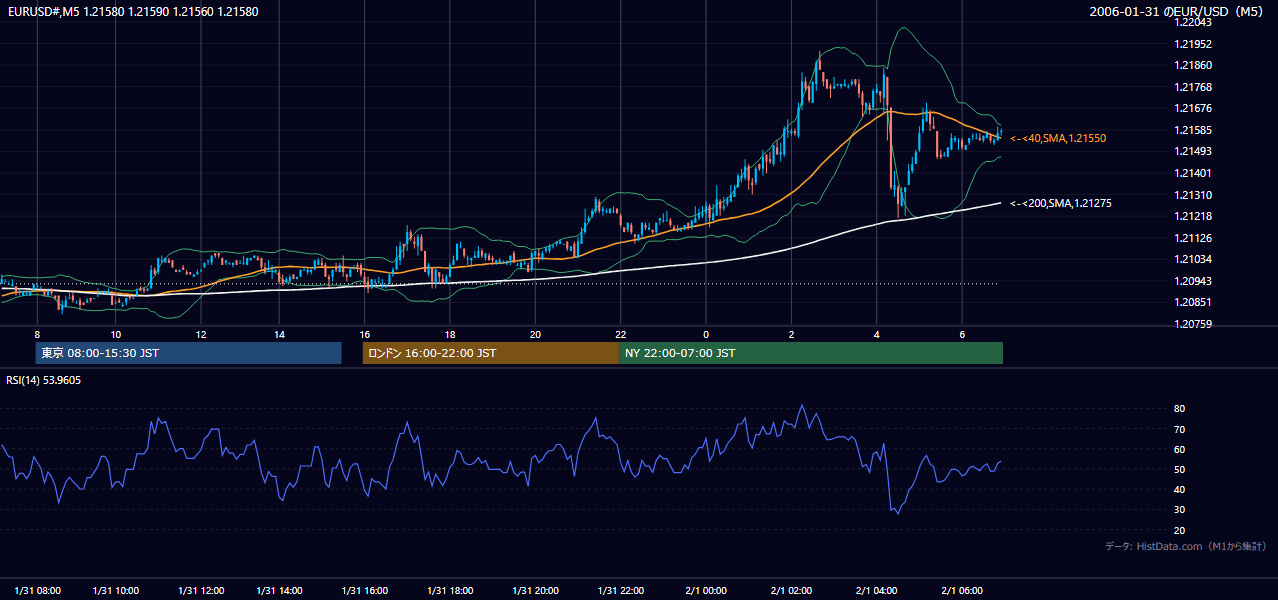Click hour label 8 under the price chart

(x=37, y=334)
